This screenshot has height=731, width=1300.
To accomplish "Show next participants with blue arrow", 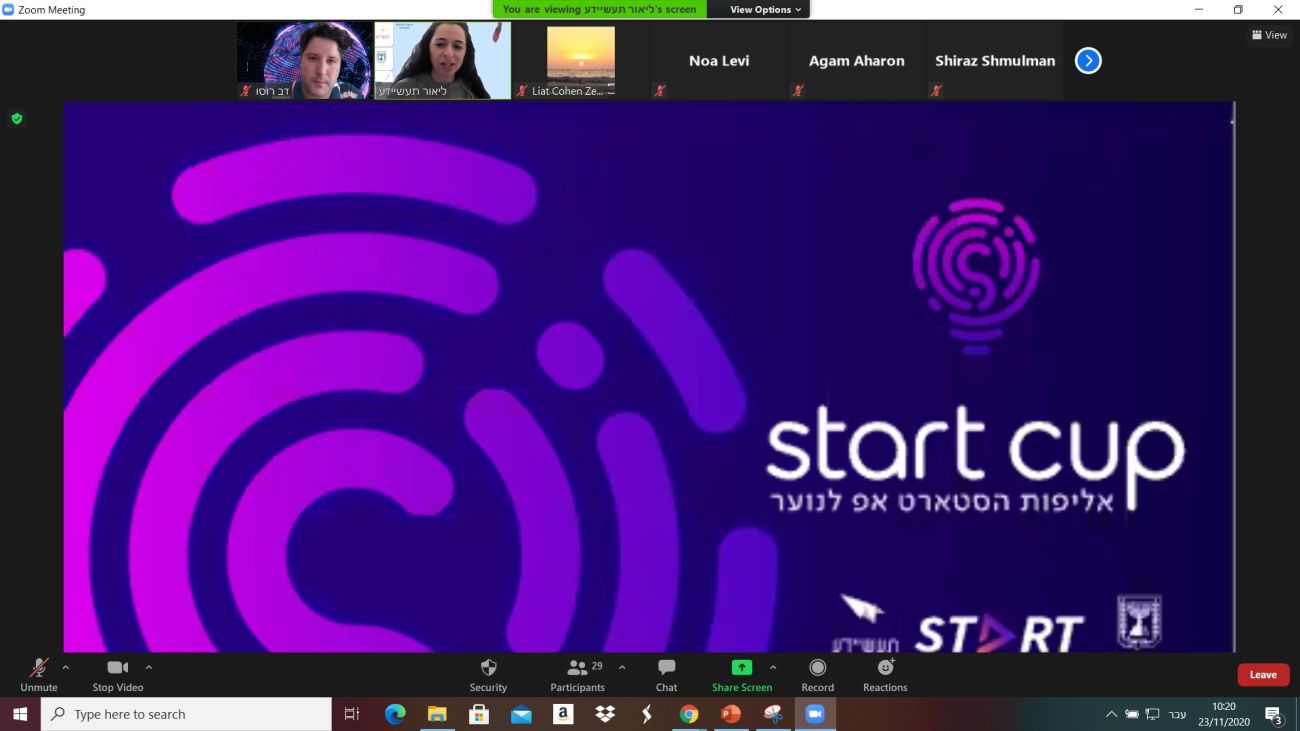I will point(1088,61).
